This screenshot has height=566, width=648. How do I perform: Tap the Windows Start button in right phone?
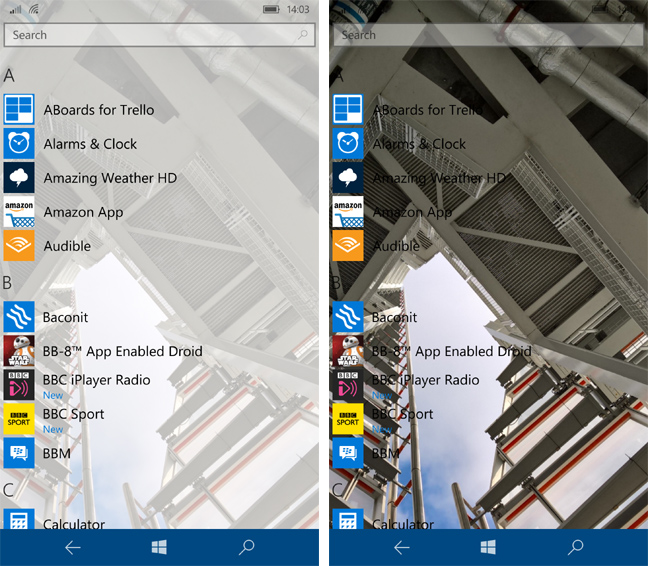pos(488,547)
